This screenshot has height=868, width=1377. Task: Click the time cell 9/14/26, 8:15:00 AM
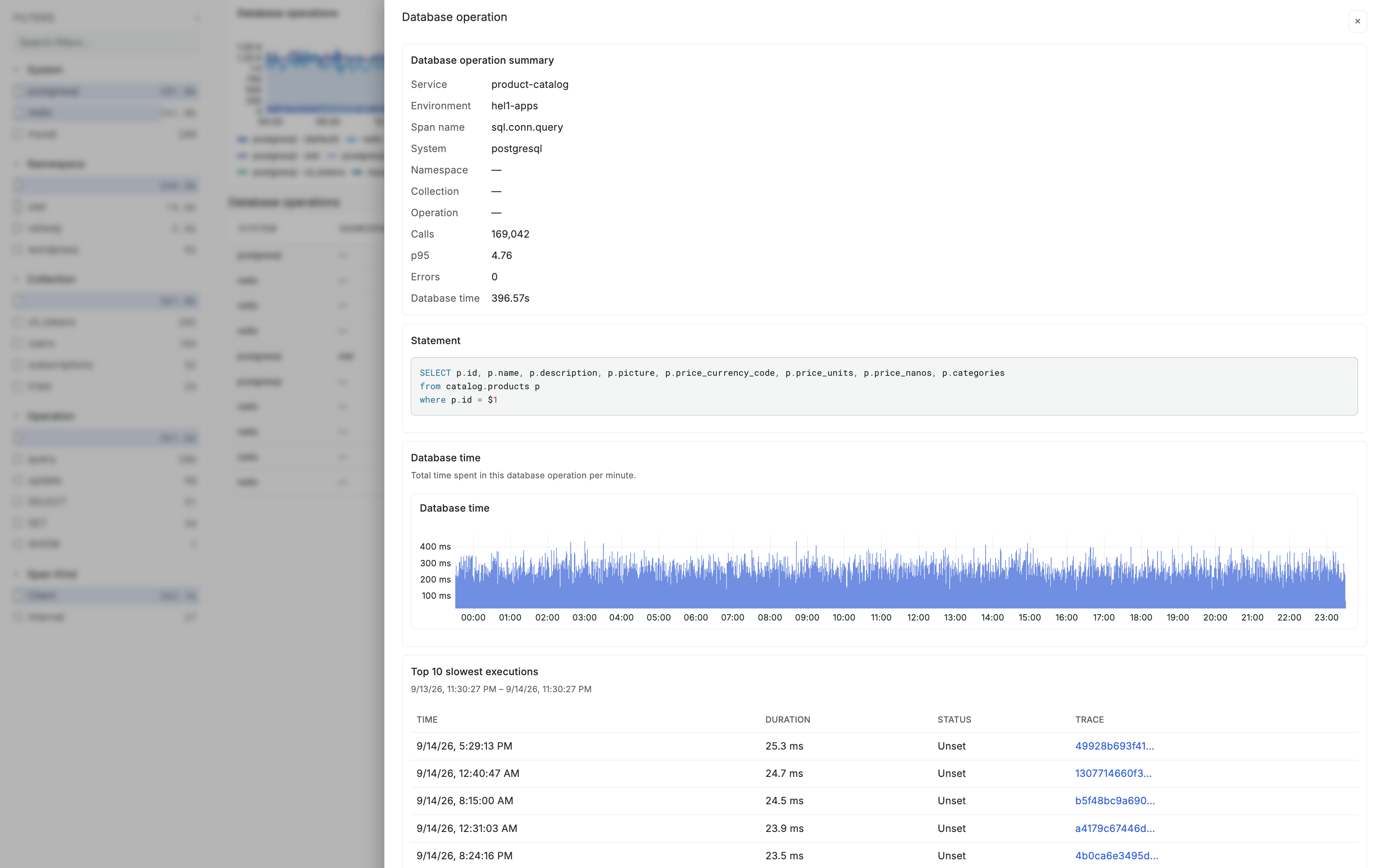pos(464,801)
